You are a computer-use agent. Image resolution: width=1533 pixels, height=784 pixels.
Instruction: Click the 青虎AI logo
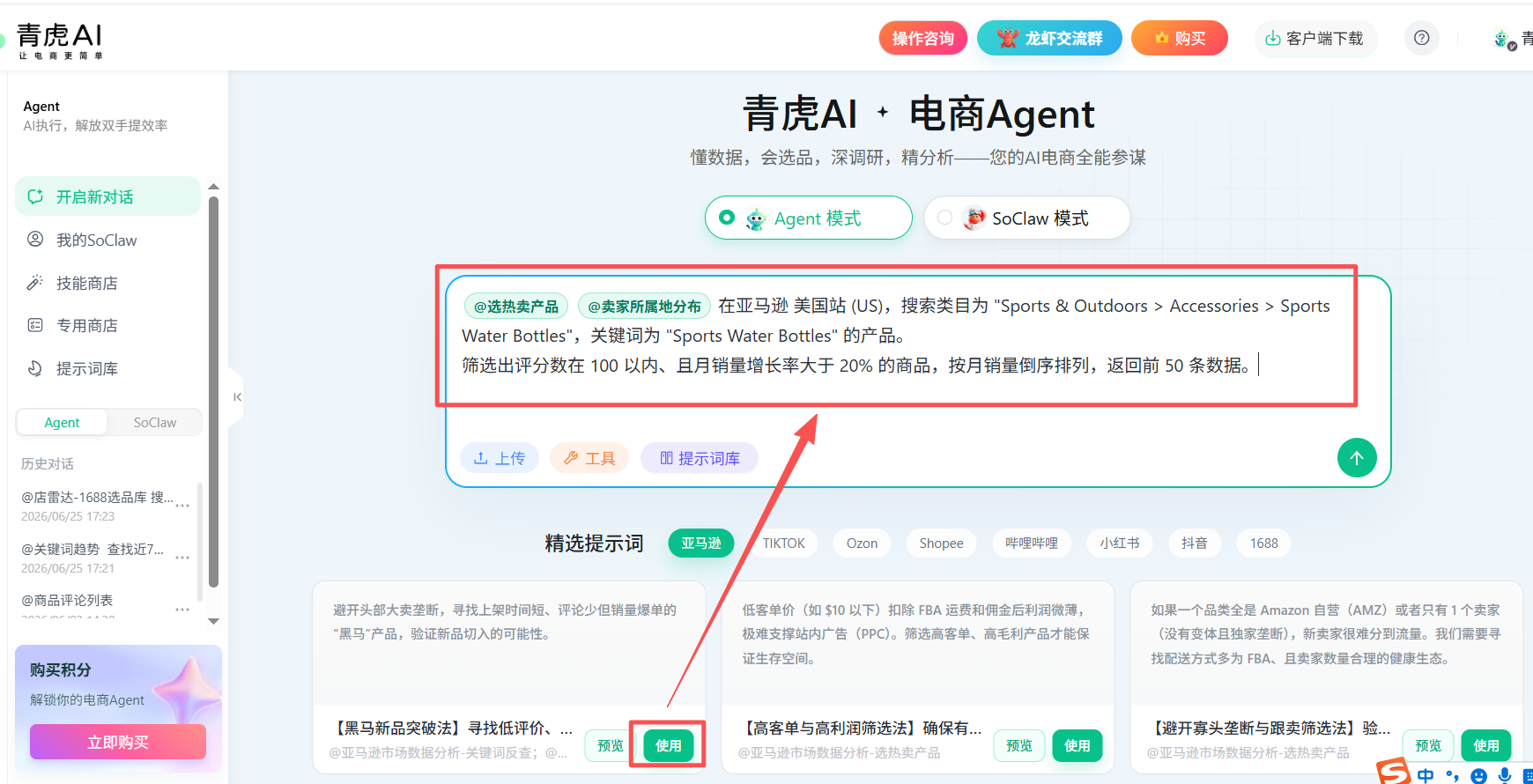pos(60,41)
